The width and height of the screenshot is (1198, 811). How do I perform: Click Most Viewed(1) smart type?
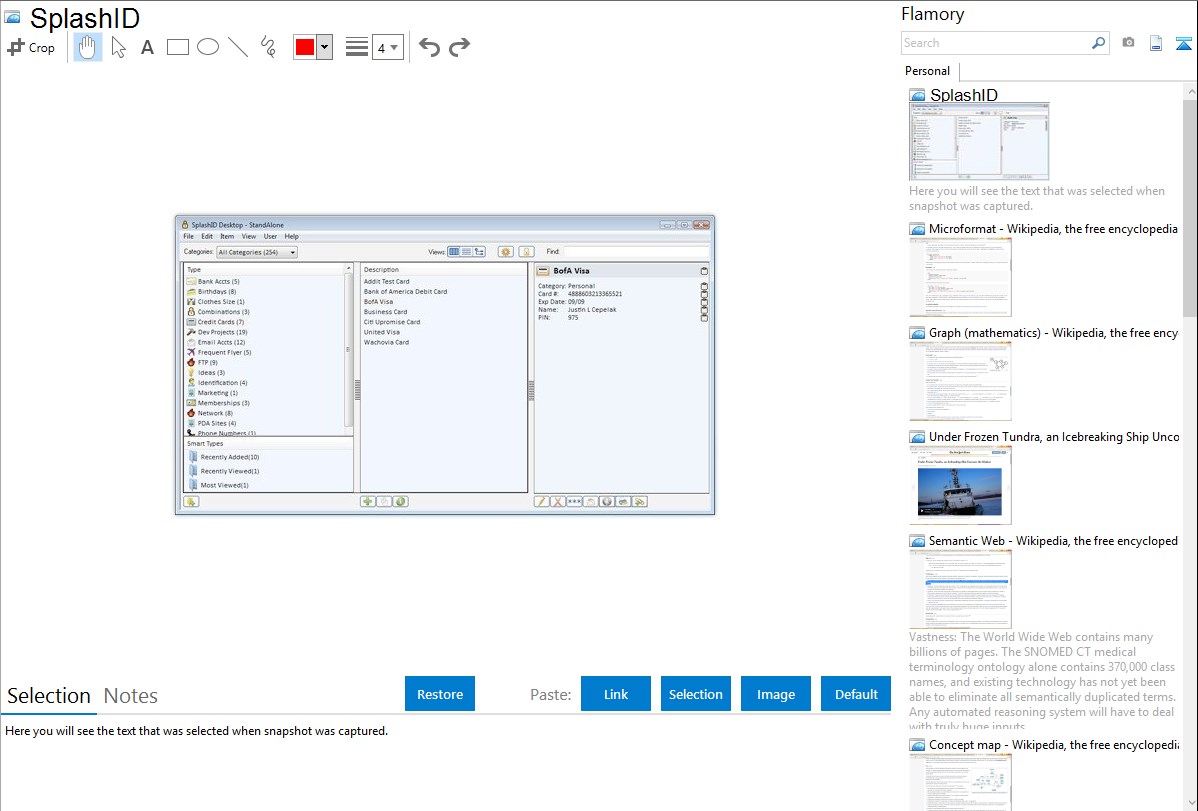(224, 485)
